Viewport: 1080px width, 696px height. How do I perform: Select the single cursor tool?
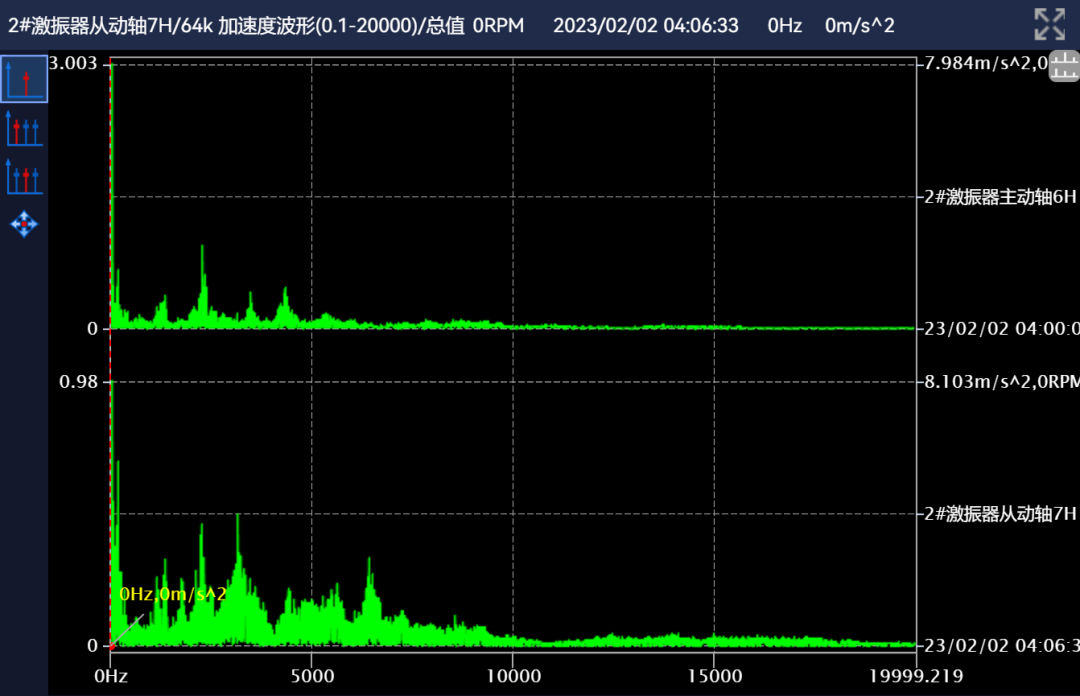click(25, 80)
